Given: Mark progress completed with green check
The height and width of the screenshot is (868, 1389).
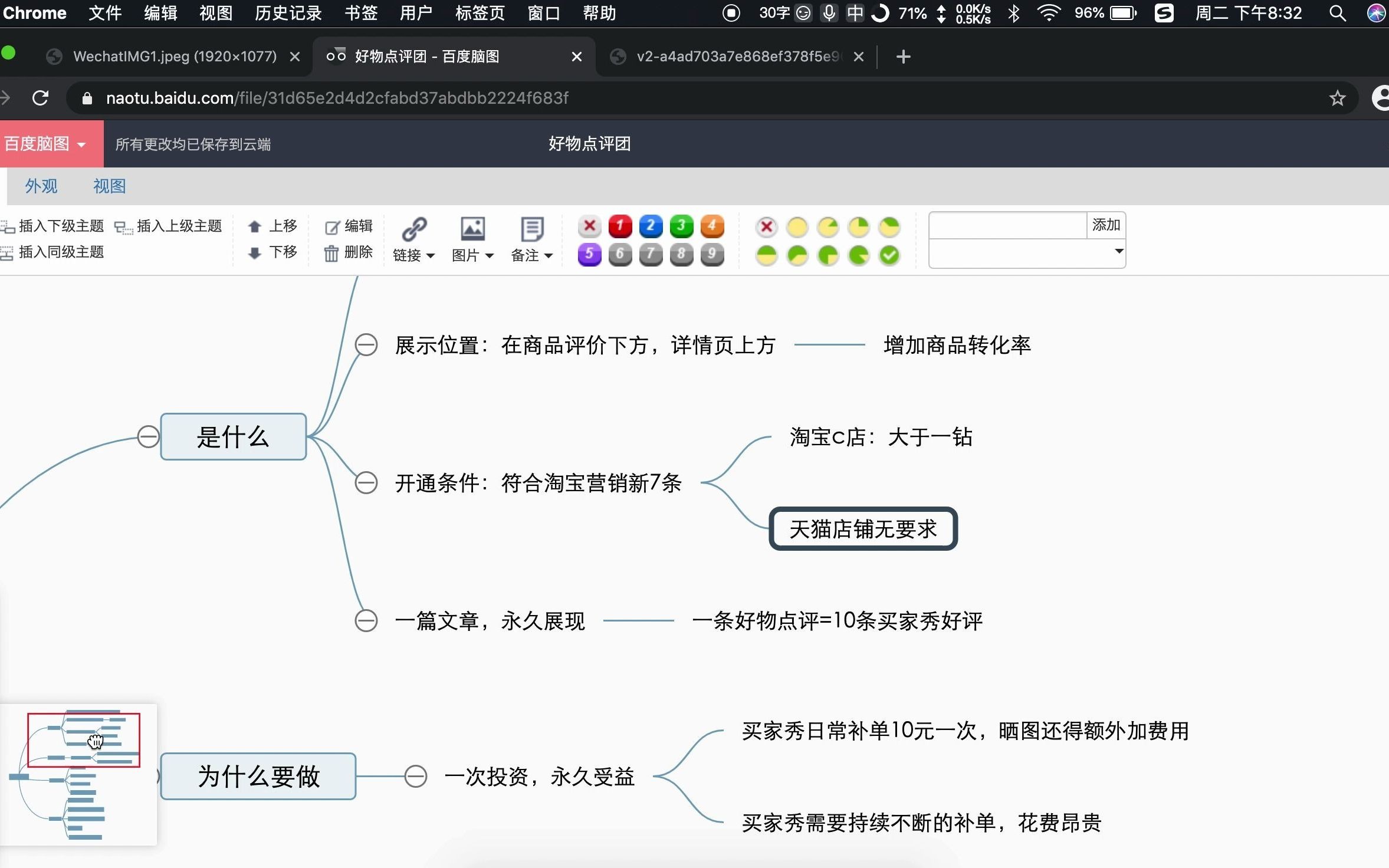Looking at the screenshot, I should 889,255.
